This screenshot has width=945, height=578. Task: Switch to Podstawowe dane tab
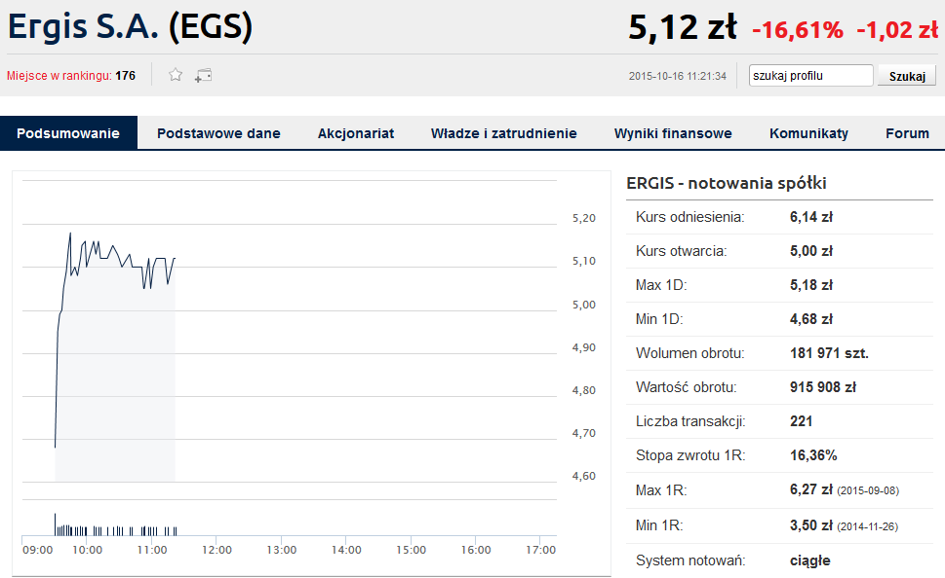pos(219,133)
